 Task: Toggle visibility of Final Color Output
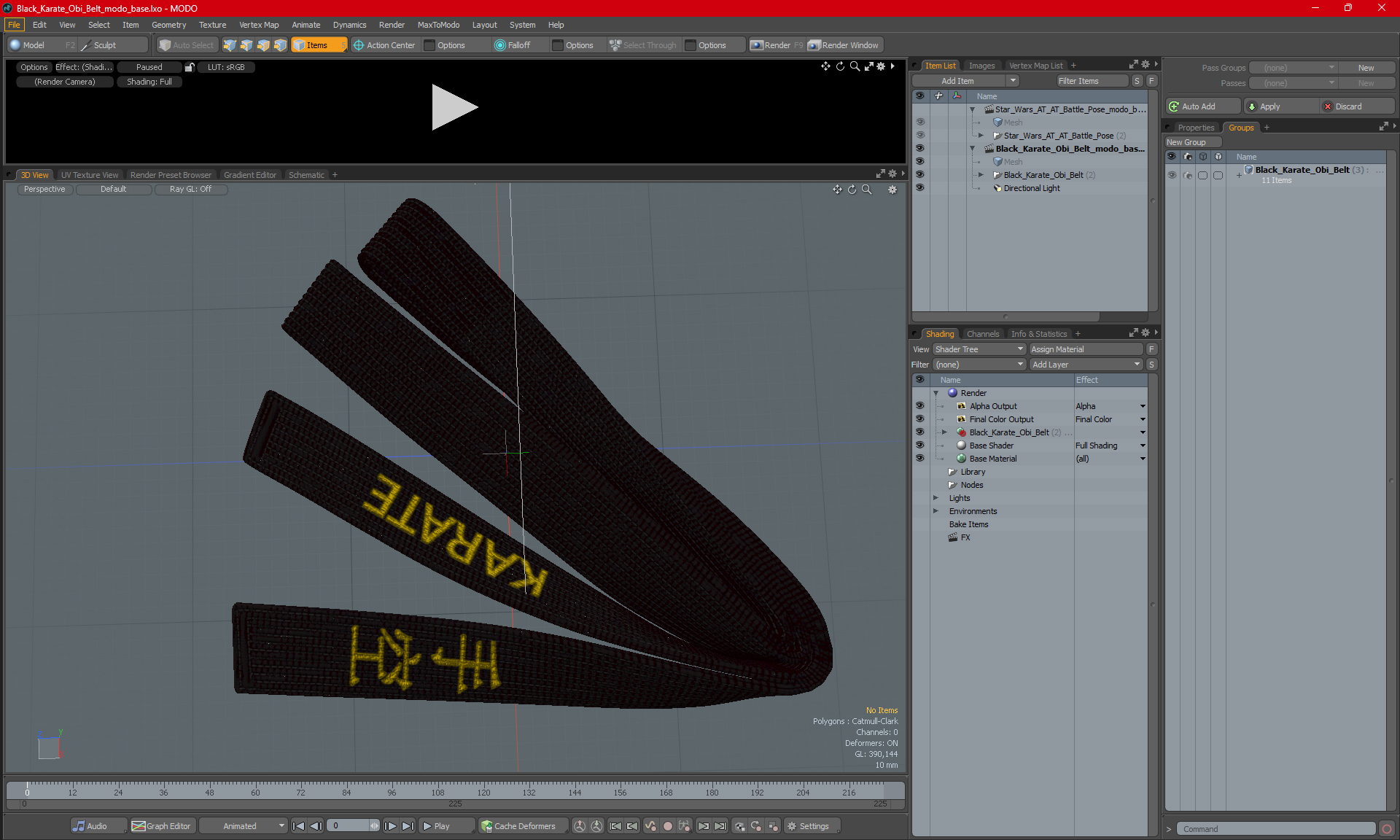(920, 419)
